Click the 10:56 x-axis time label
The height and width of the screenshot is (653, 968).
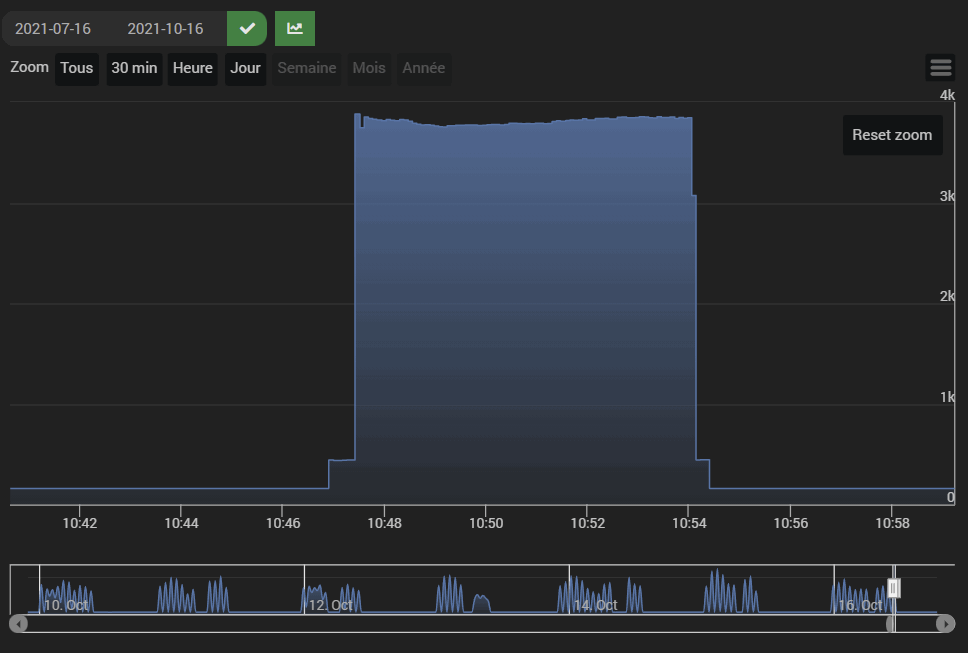(x=790, y=523)
